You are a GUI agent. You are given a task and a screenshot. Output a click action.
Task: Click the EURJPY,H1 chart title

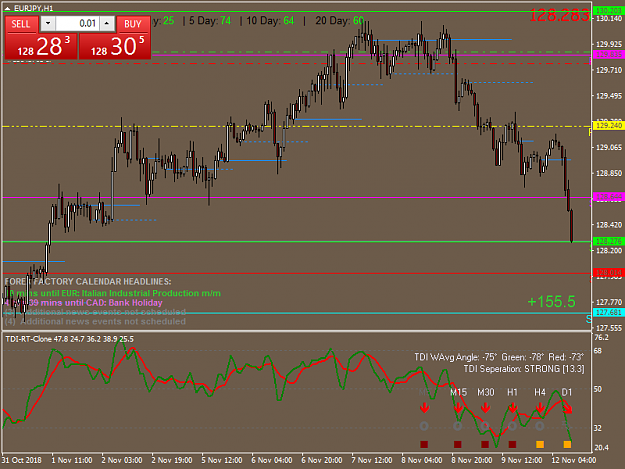33,8
